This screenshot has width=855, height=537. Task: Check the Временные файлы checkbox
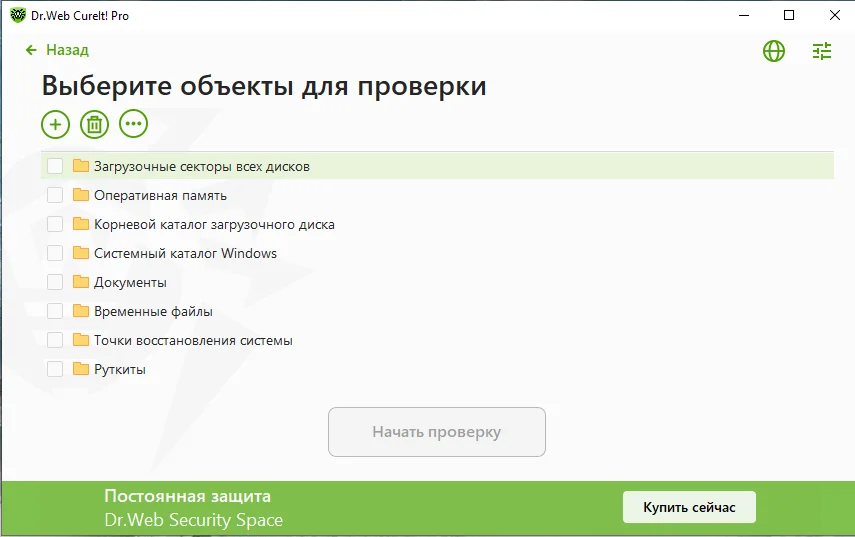(55, 311)
